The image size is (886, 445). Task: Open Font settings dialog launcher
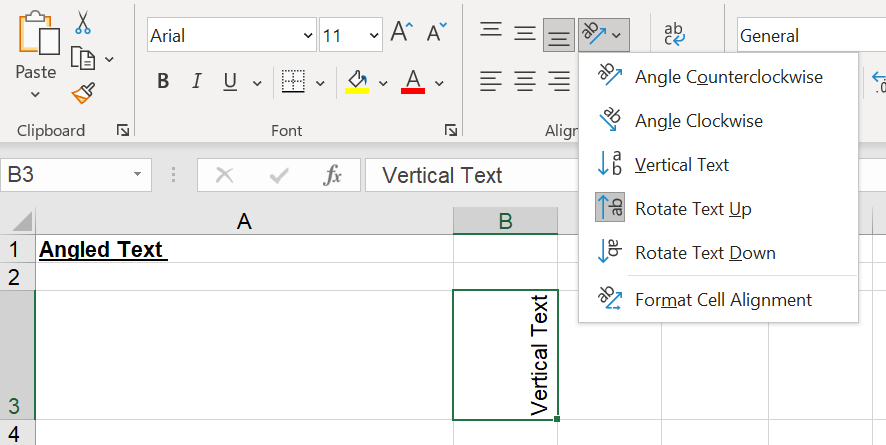[450, 130]
